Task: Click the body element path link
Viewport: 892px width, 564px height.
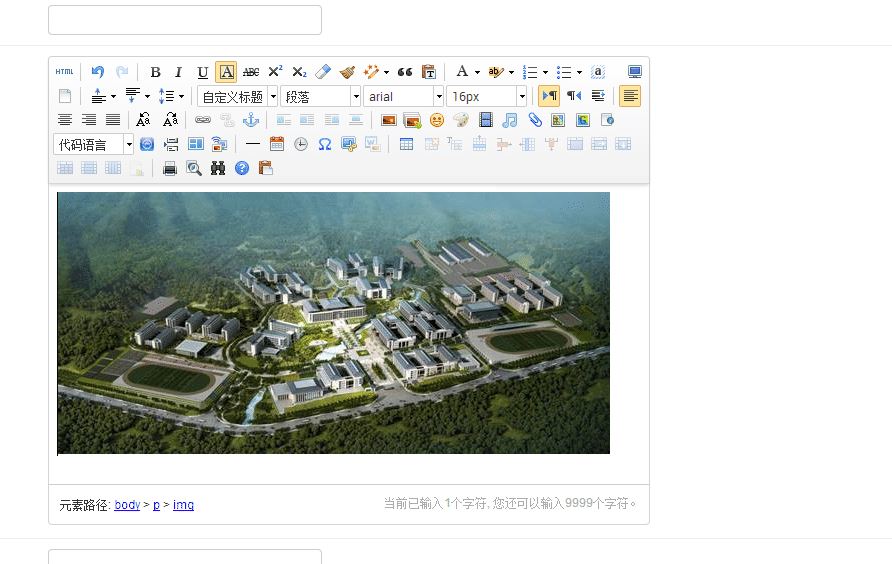Action: click(127, 505)
